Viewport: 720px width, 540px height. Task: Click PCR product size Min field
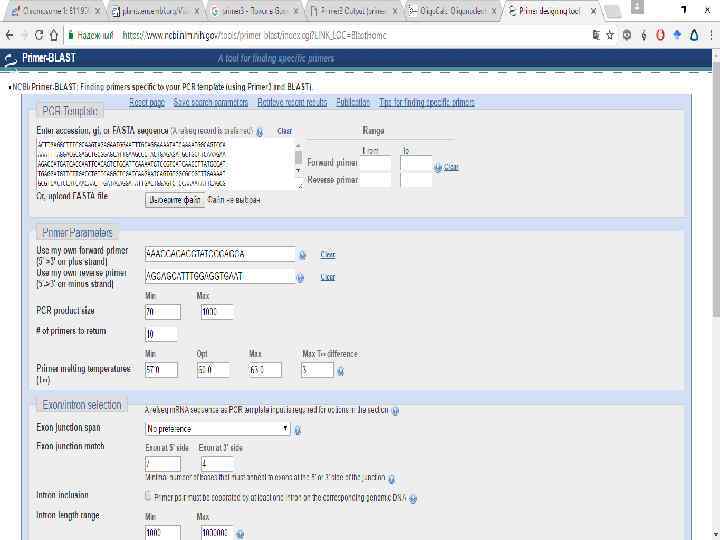(x=163, y=312)
